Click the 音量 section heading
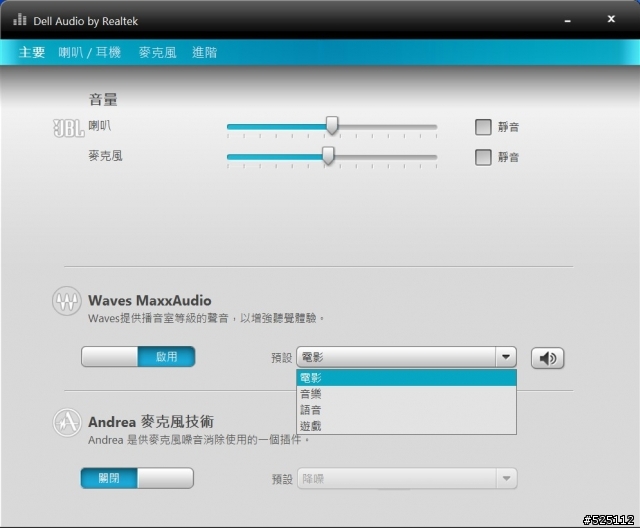Image resolution: width=640 pixels, height=528 pixels. (x=103, y=99)
